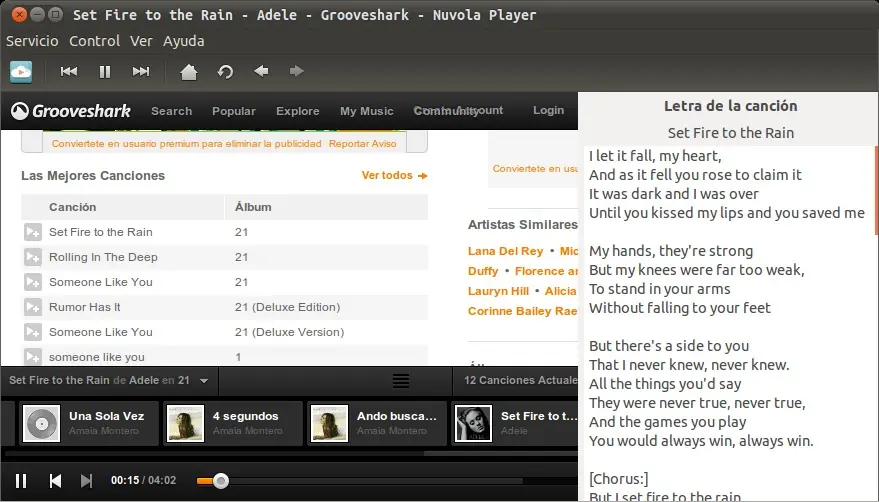Click the premium user upgrade link
This screenshot has width=879, height=502.
point(187,144)
